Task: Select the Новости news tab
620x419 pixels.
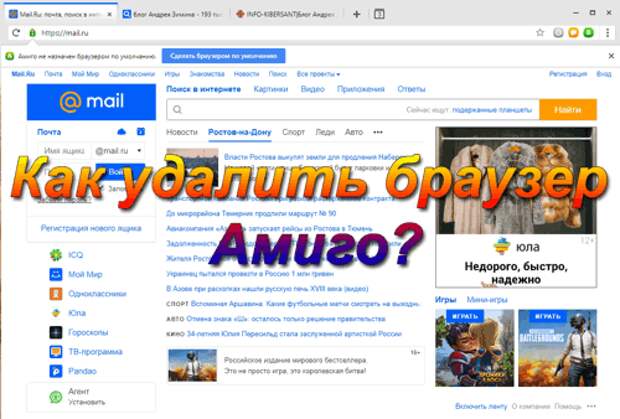Action: [181, 132]
